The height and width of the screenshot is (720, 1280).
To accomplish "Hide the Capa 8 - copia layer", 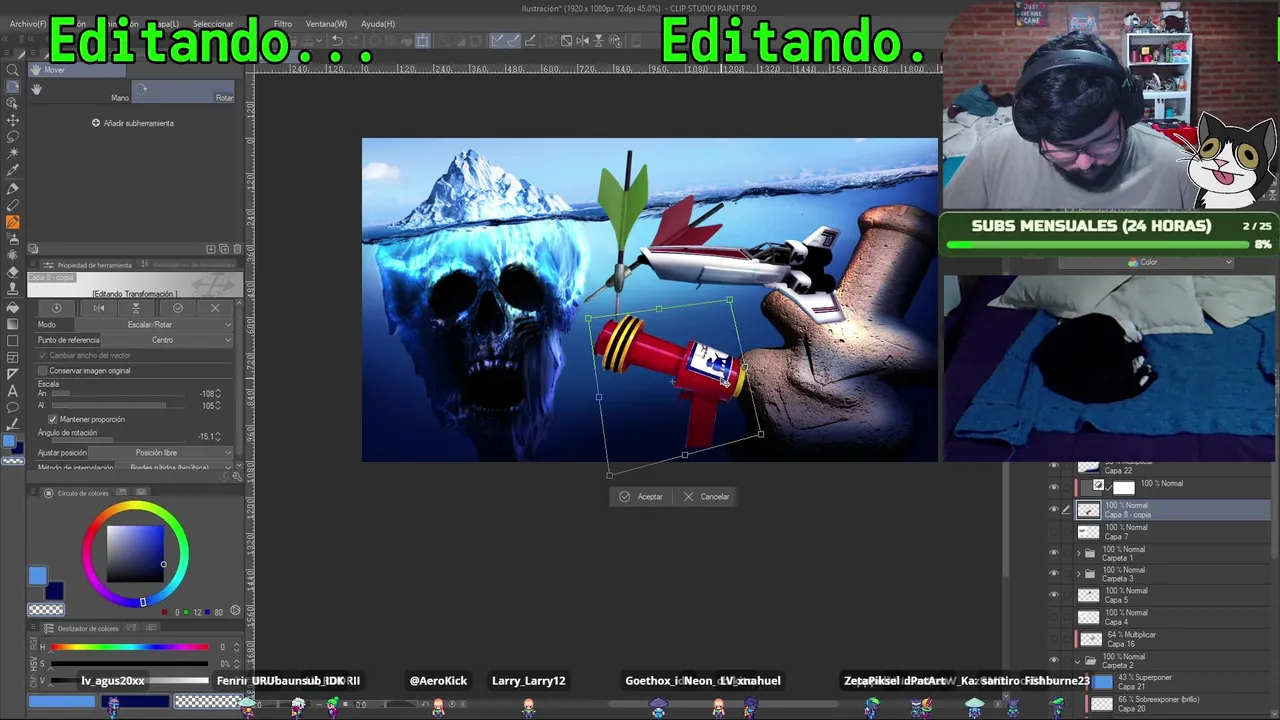I will [1053, 510].
